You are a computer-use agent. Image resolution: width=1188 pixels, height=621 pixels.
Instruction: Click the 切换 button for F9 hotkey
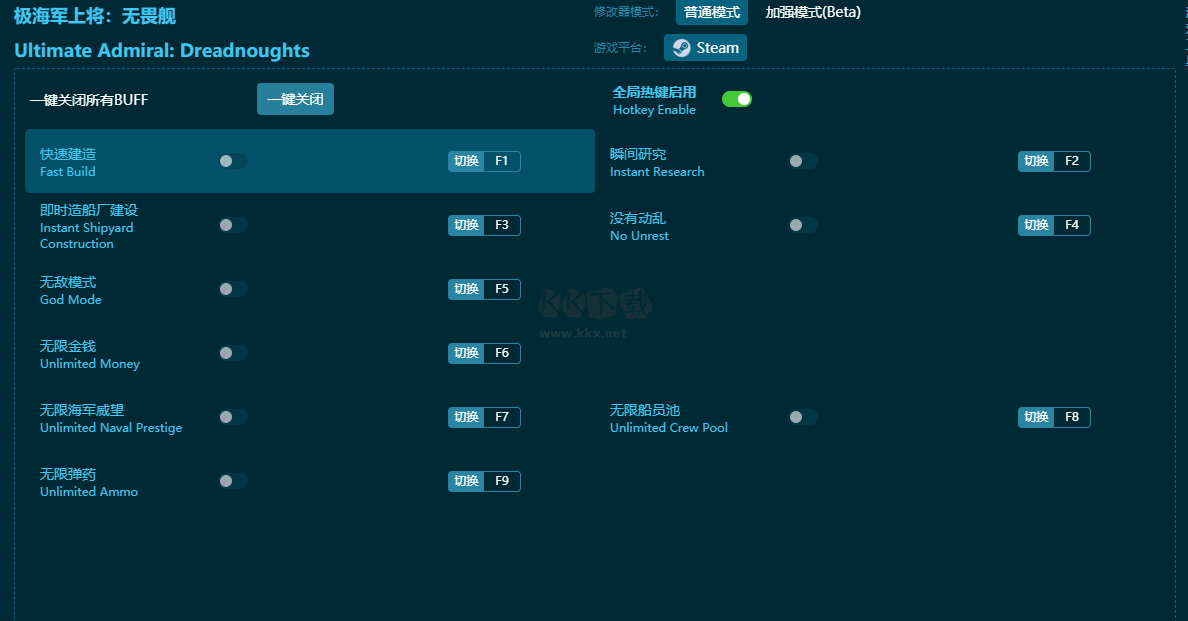click(x=466, y=481)
